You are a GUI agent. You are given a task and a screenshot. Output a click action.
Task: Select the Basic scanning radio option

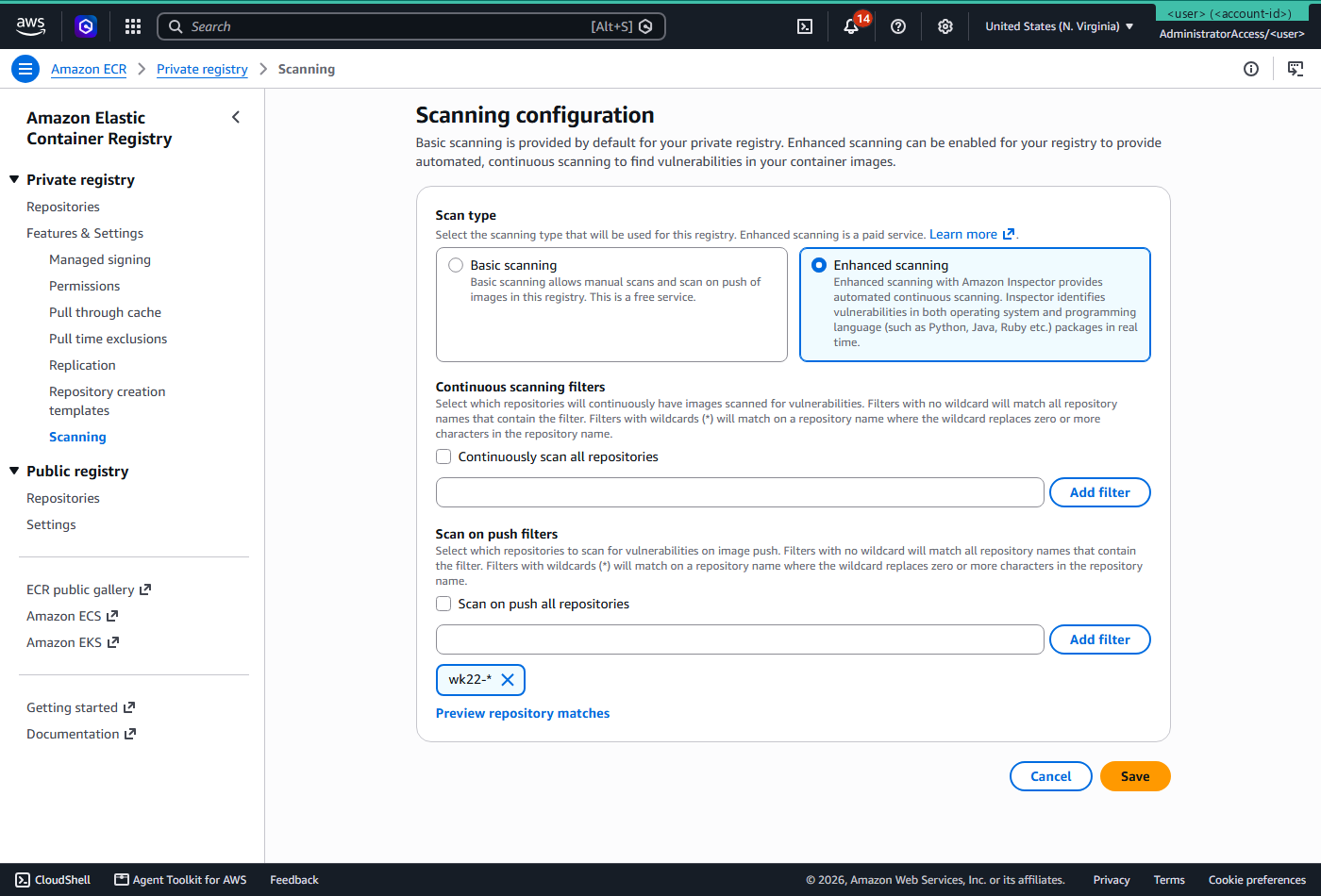tap(456, 265)
